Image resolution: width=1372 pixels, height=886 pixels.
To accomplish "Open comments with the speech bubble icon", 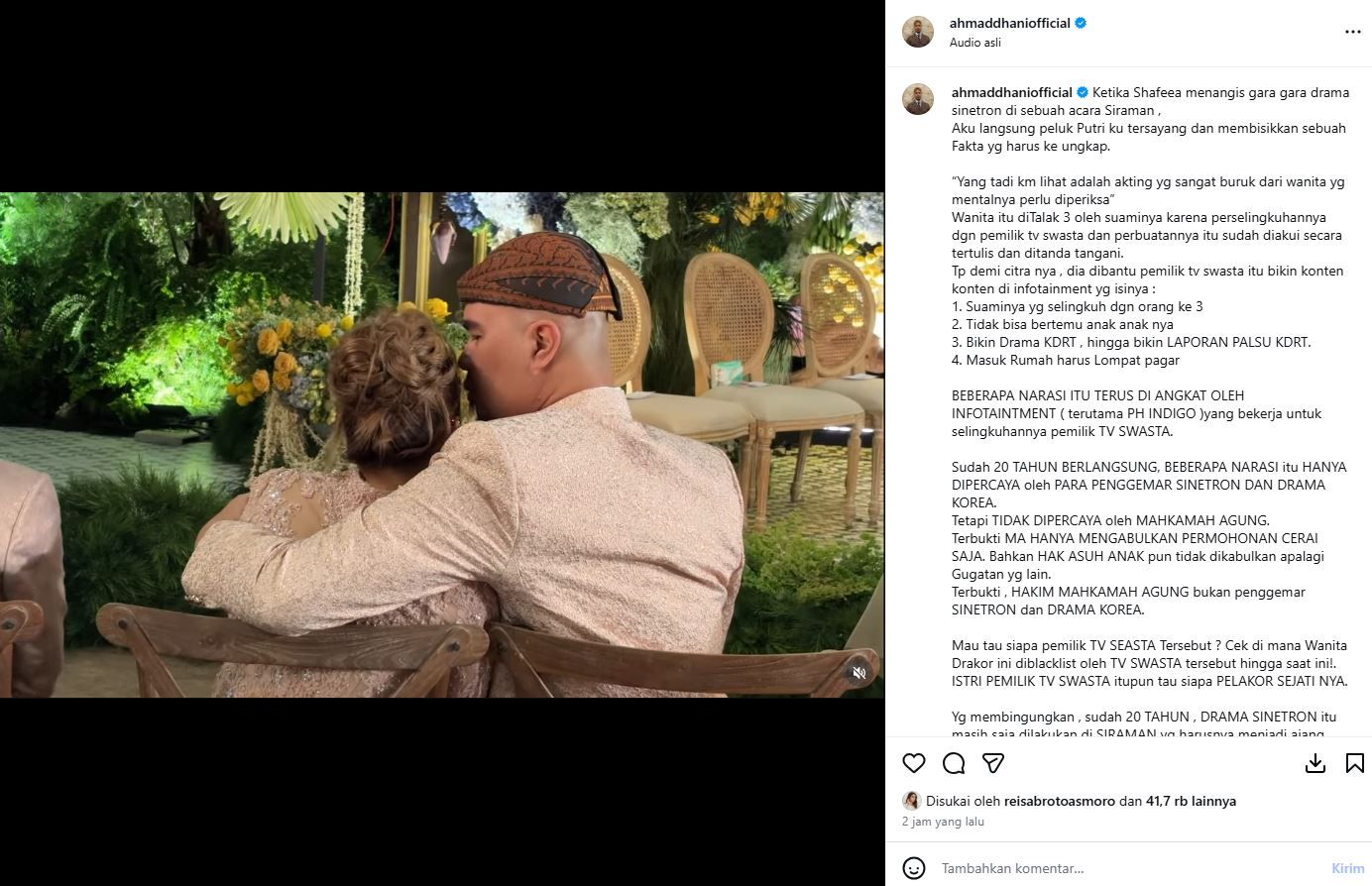I will (x=954, y=763).
